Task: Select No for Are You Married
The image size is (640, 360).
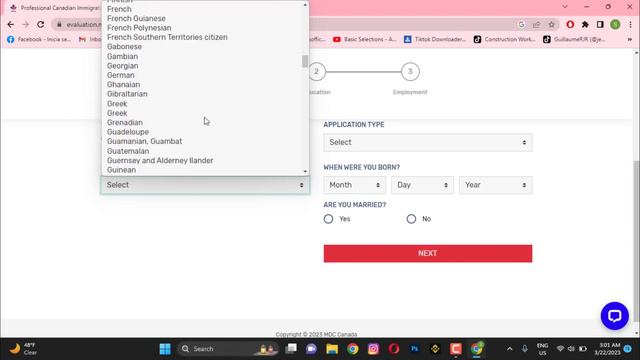Action: [x=411, y=219]
